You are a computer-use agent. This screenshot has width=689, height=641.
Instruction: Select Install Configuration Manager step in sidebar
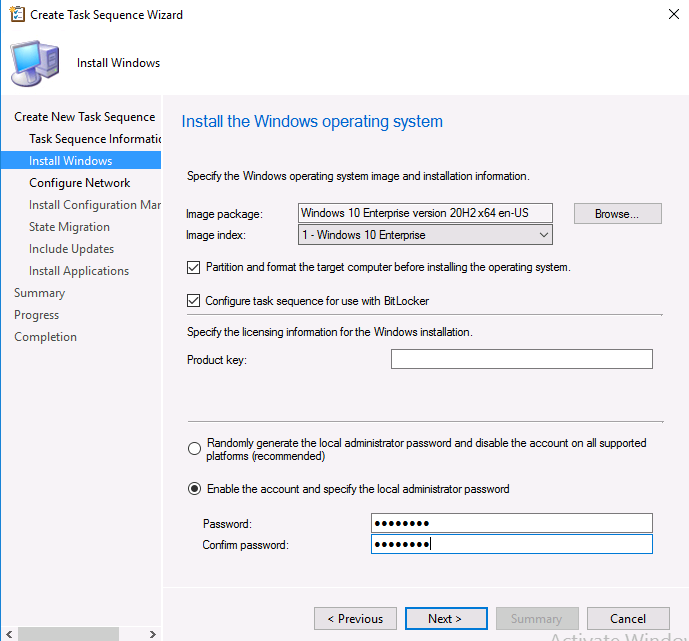[x=95, y=205]
